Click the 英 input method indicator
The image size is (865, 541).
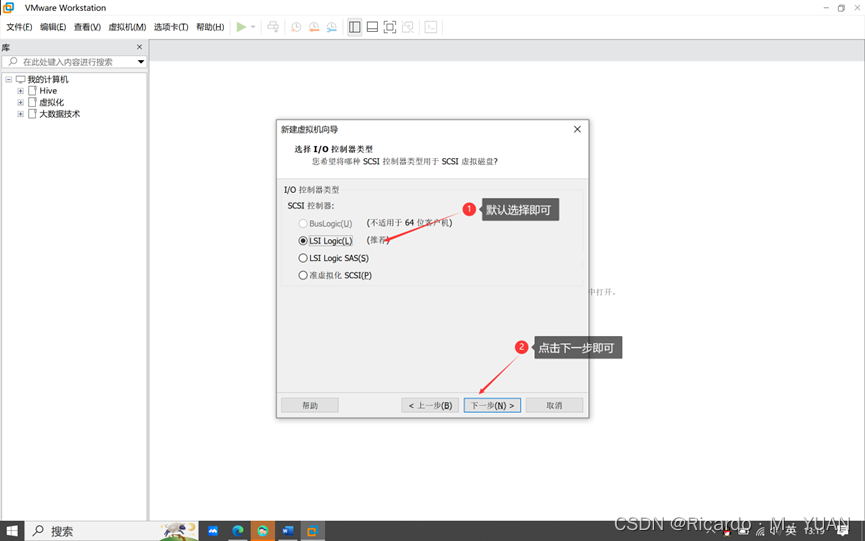(791, 531)
